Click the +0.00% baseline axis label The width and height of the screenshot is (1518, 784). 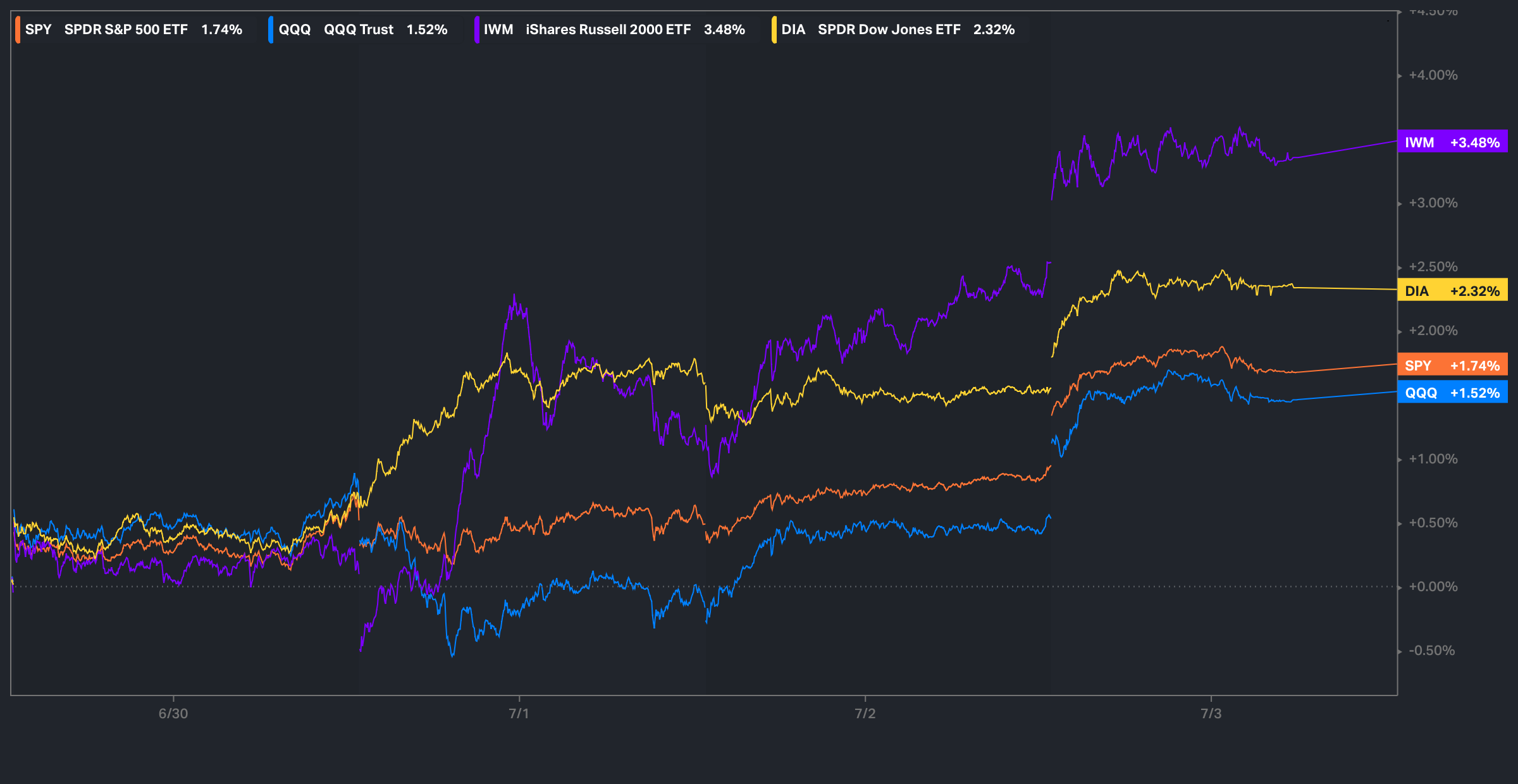(x=1433, y=587)
